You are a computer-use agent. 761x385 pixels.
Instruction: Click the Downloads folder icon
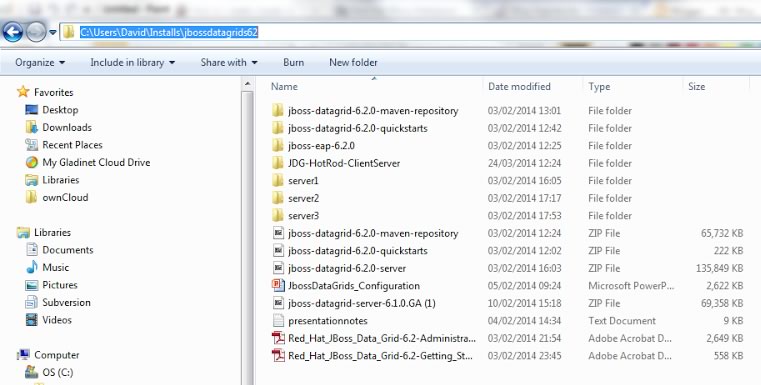(x=32, y=127)
